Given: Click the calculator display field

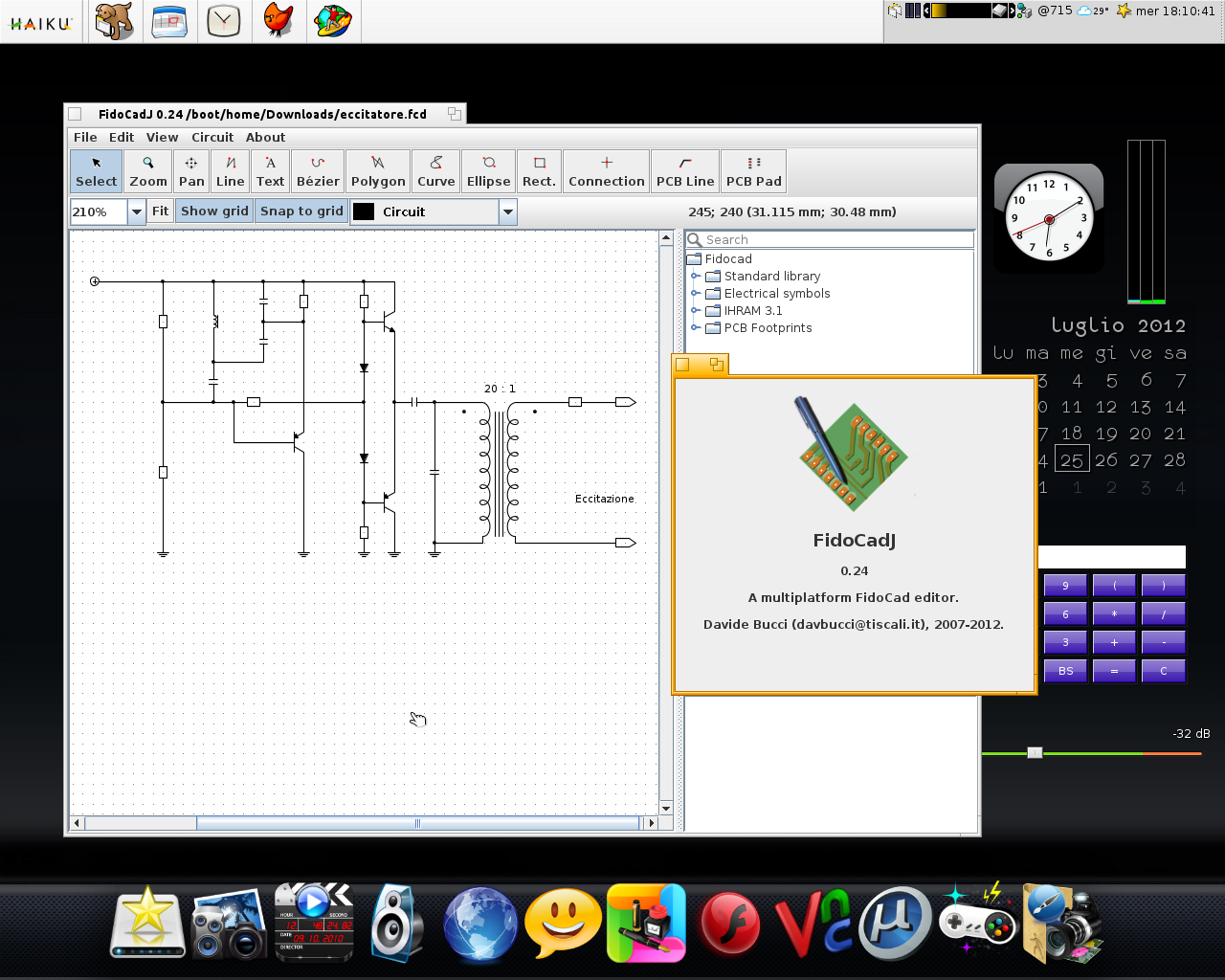Looking at the screenshot, I should point(1112,557).
